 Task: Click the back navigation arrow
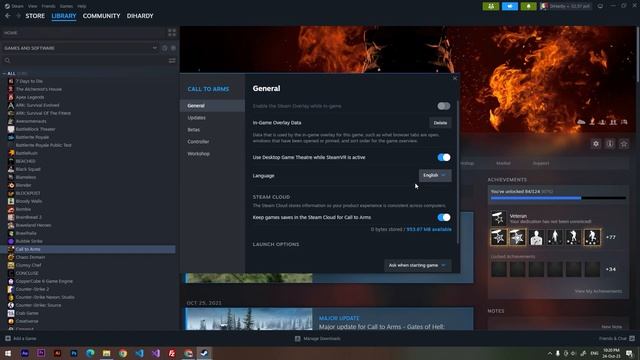click(x=8, y=16)
